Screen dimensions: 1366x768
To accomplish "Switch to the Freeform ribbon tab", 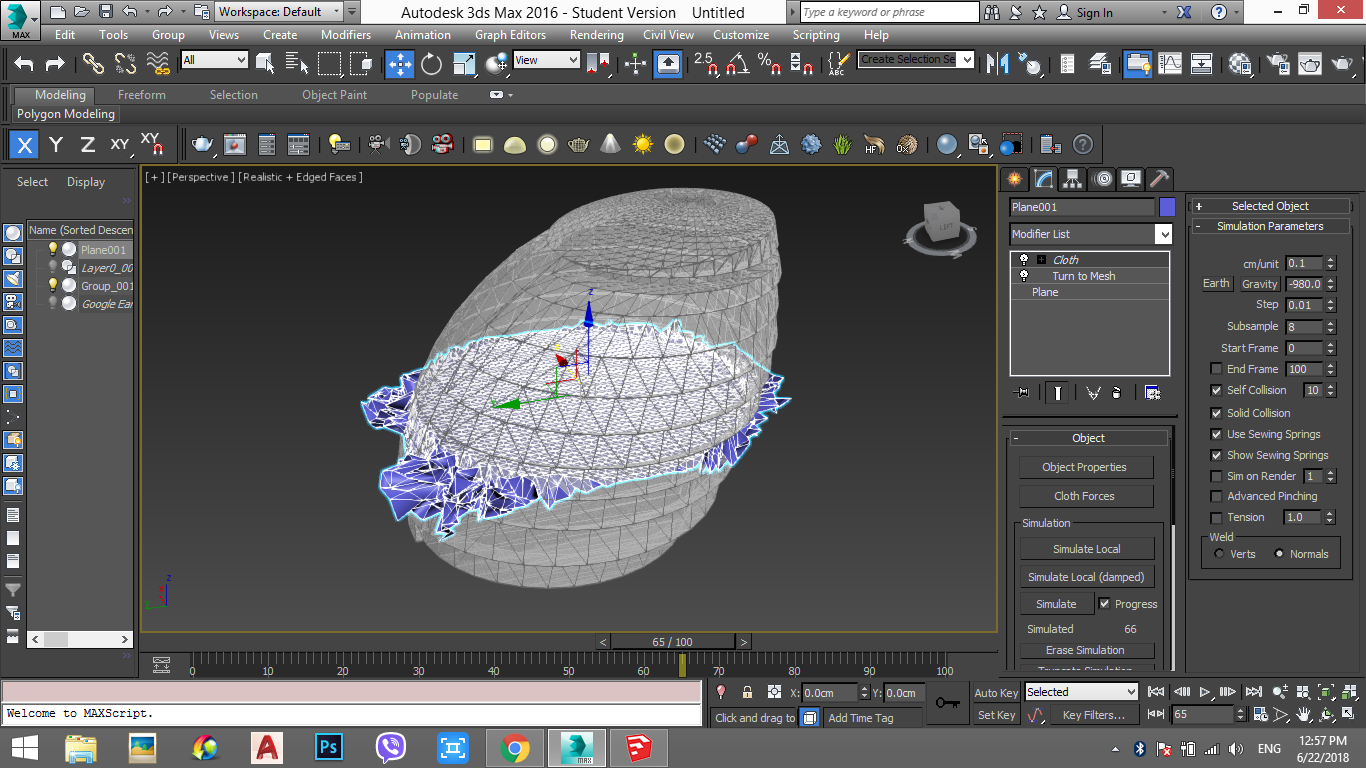I will pos(142,95).
